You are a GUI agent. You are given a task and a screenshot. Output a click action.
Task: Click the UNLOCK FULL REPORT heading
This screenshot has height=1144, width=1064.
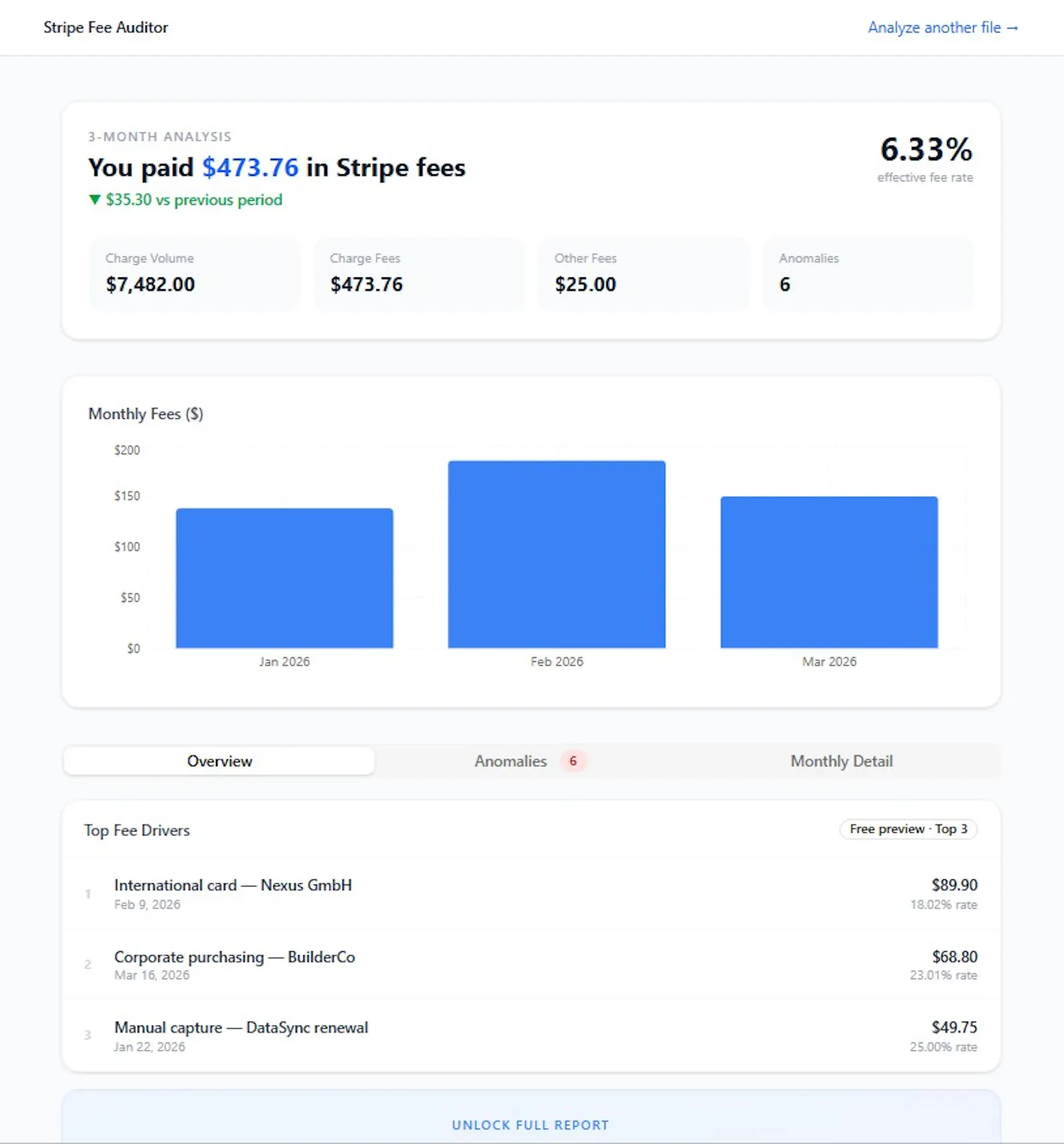point(531,1125)
